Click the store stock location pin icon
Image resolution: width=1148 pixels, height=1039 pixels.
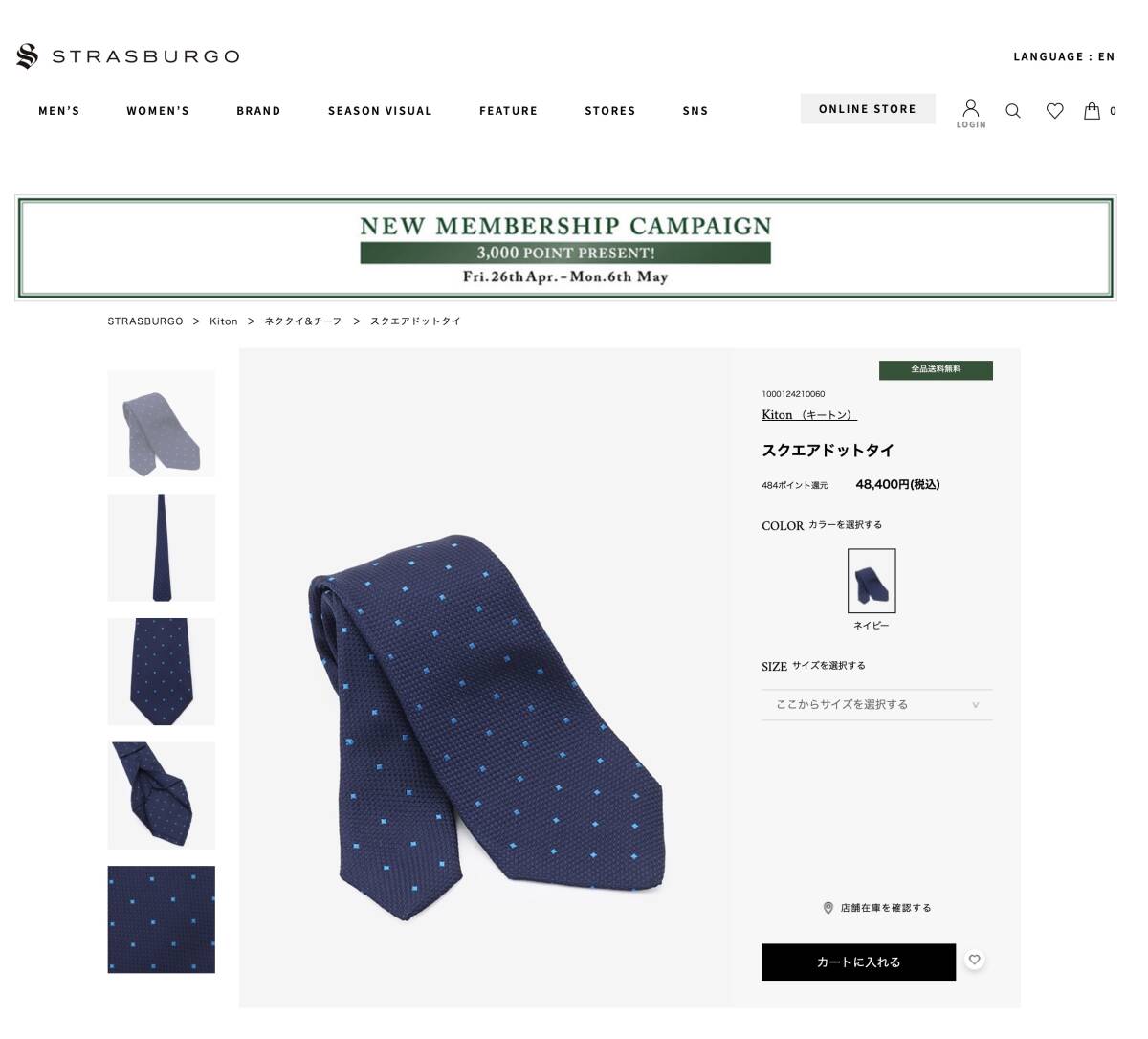[828, 908]
